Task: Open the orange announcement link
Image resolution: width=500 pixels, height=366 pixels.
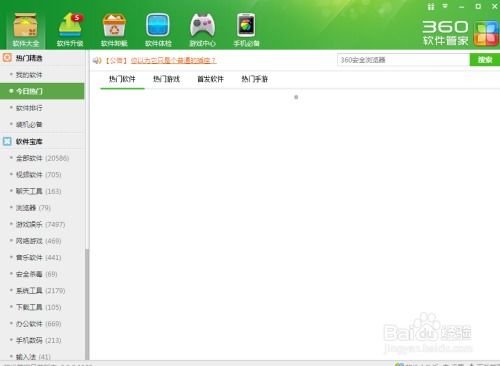Action: (x=173, y=60)
